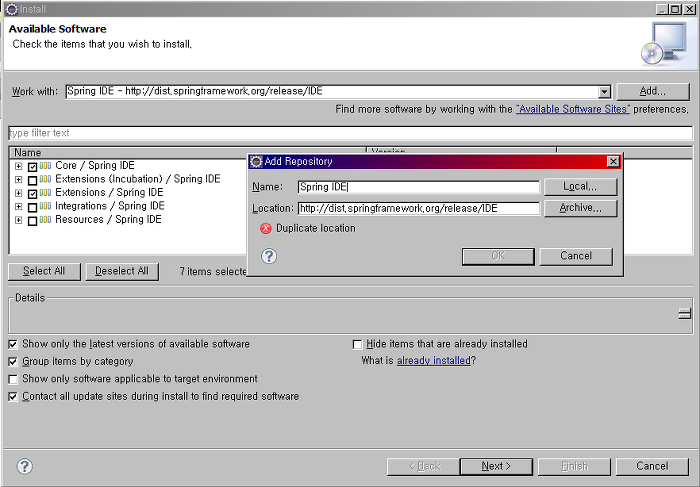Click the Duplicate location message text
This screenshot has width=700, height=487.
[316, 229]
